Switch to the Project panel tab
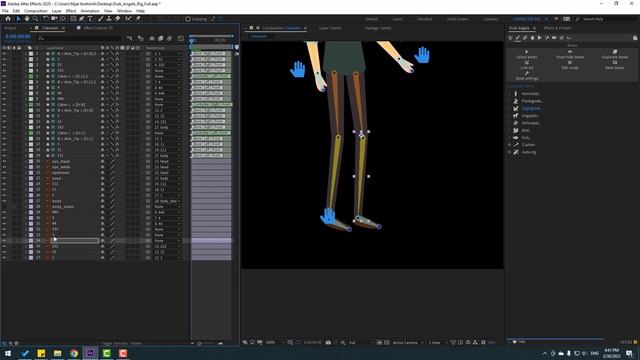The height and width of the screenshot is (360, 640). point(10,28)
